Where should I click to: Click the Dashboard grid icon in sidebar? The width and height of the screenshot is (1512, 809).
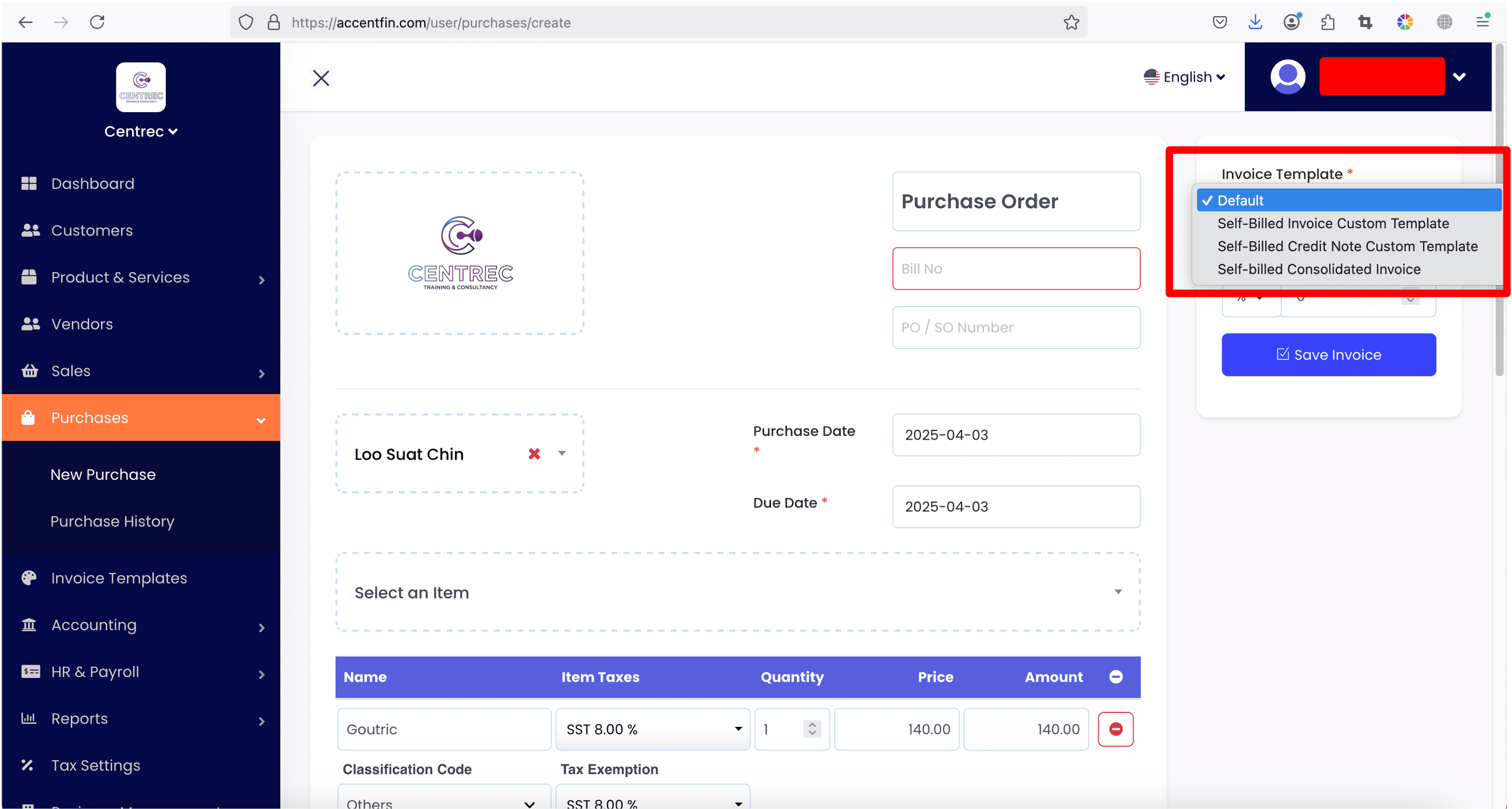pyautogui.click(x=29, y=184)
